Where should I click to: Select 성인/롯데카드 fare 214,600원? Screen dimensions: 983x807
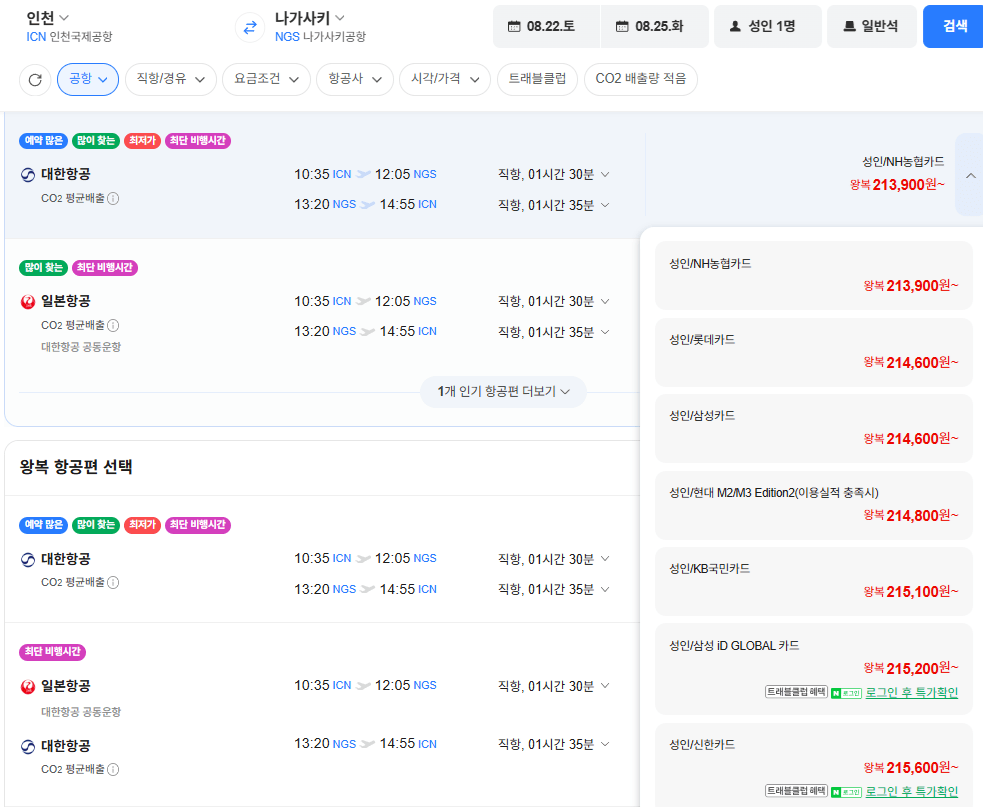point(814,352)
